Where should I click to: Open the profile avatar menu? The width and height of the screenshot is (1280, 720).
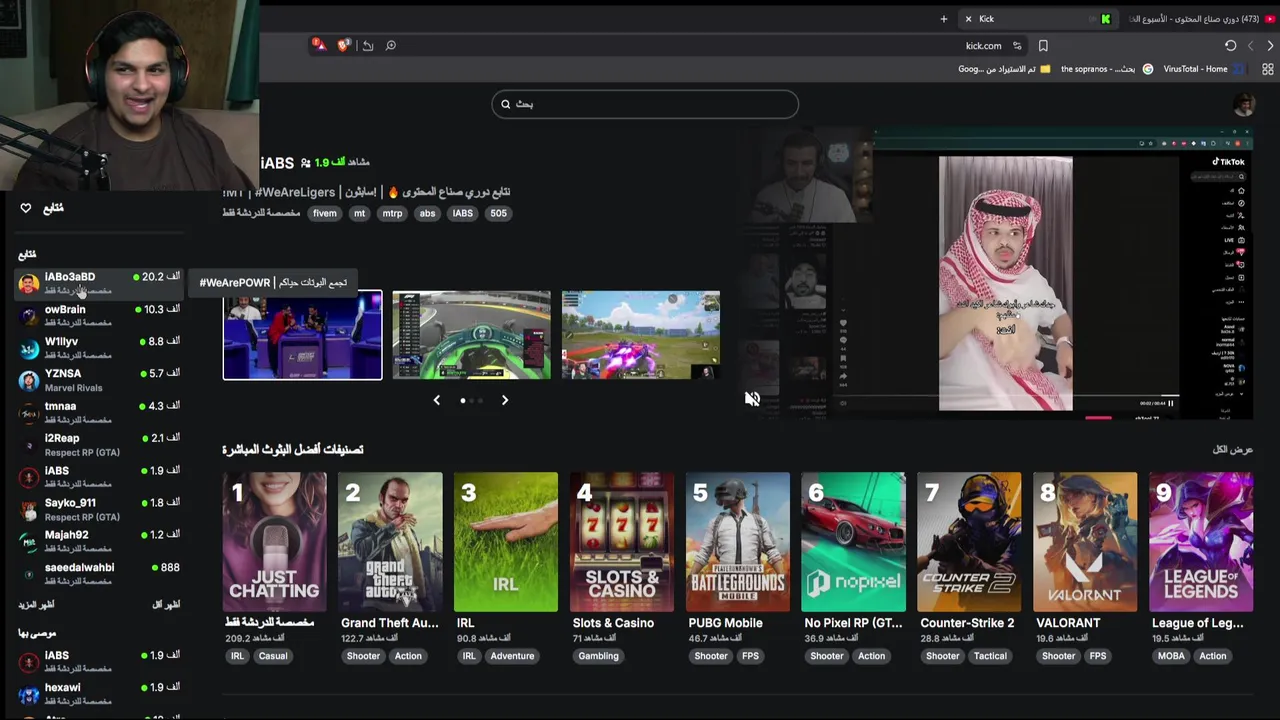1244,104
